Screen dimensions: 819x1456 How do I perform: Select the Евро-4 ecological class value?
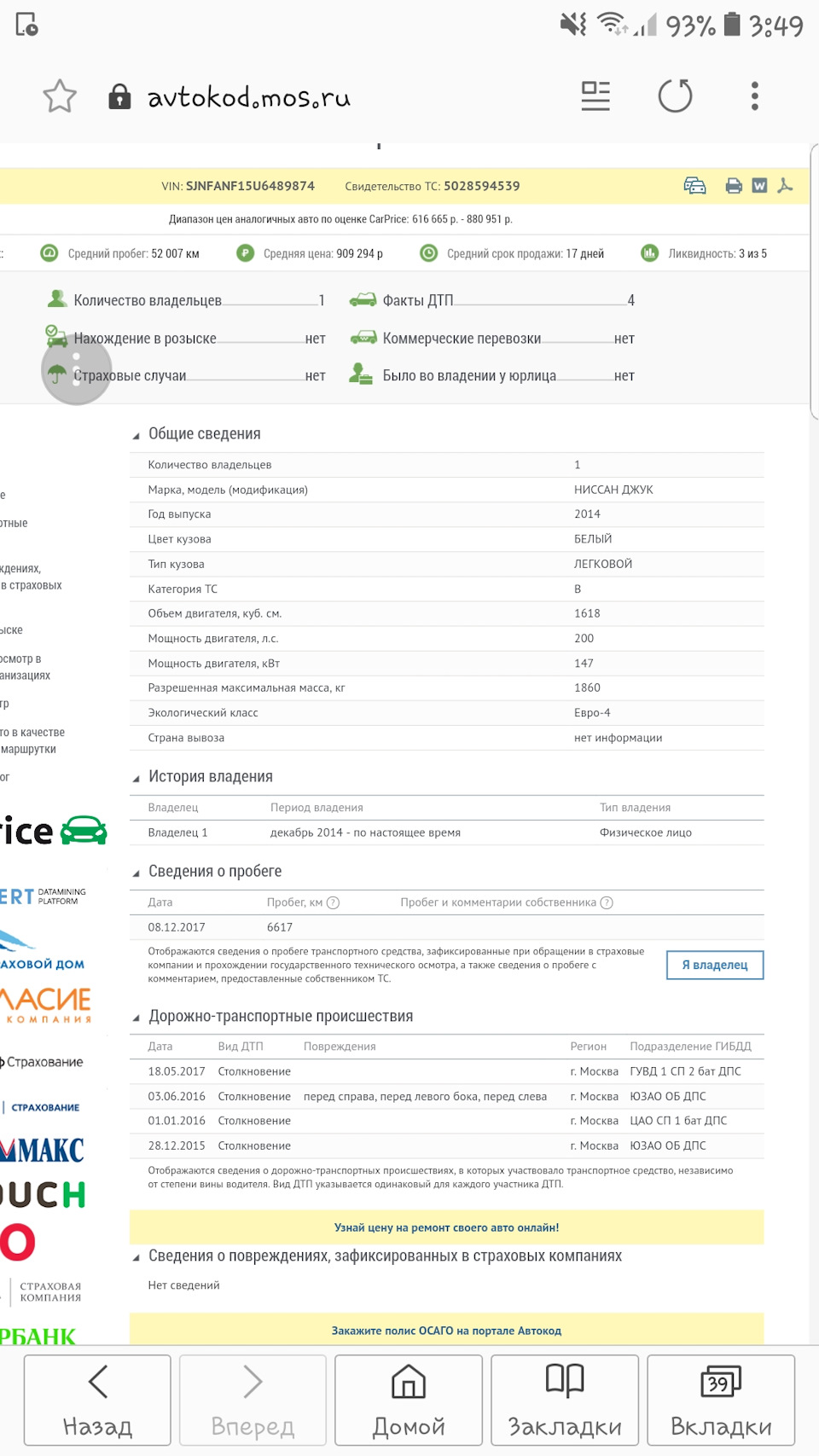pyautogui.click(x=592, y=713)
